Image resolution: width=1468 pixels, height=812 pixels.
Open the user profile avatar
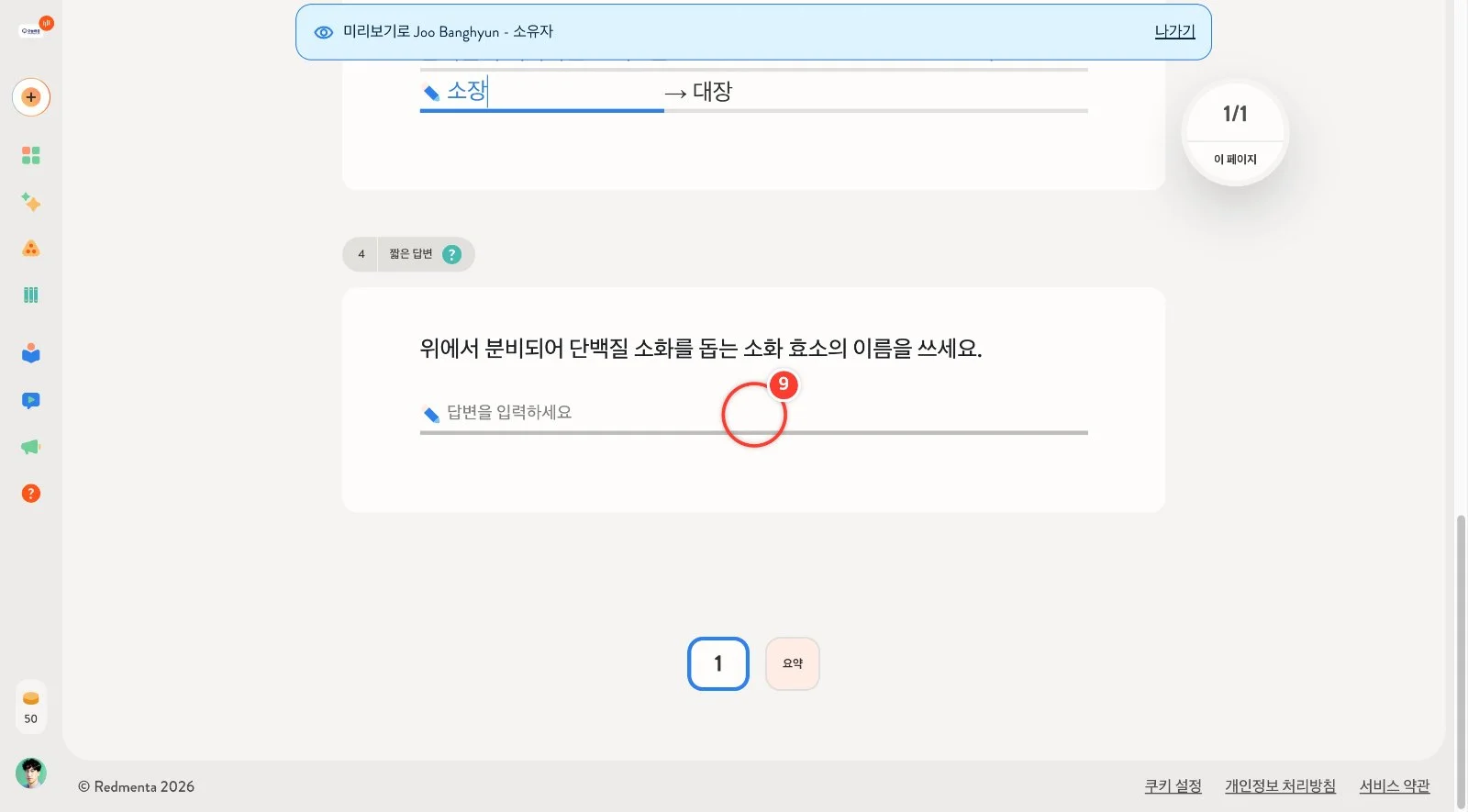(31, 773)
